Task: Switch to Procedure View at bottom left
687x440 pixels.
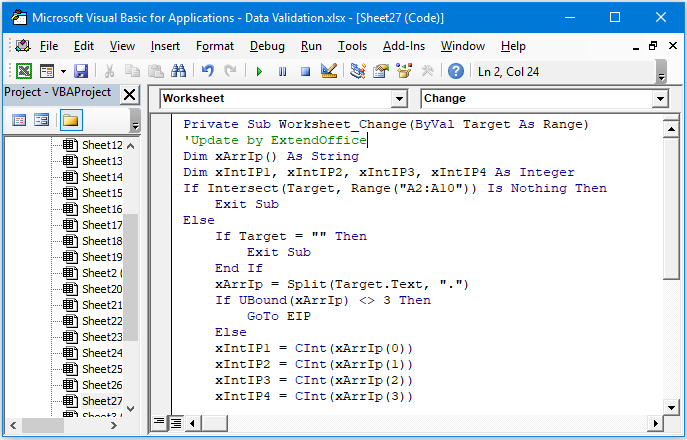Action: pos(159,422)
